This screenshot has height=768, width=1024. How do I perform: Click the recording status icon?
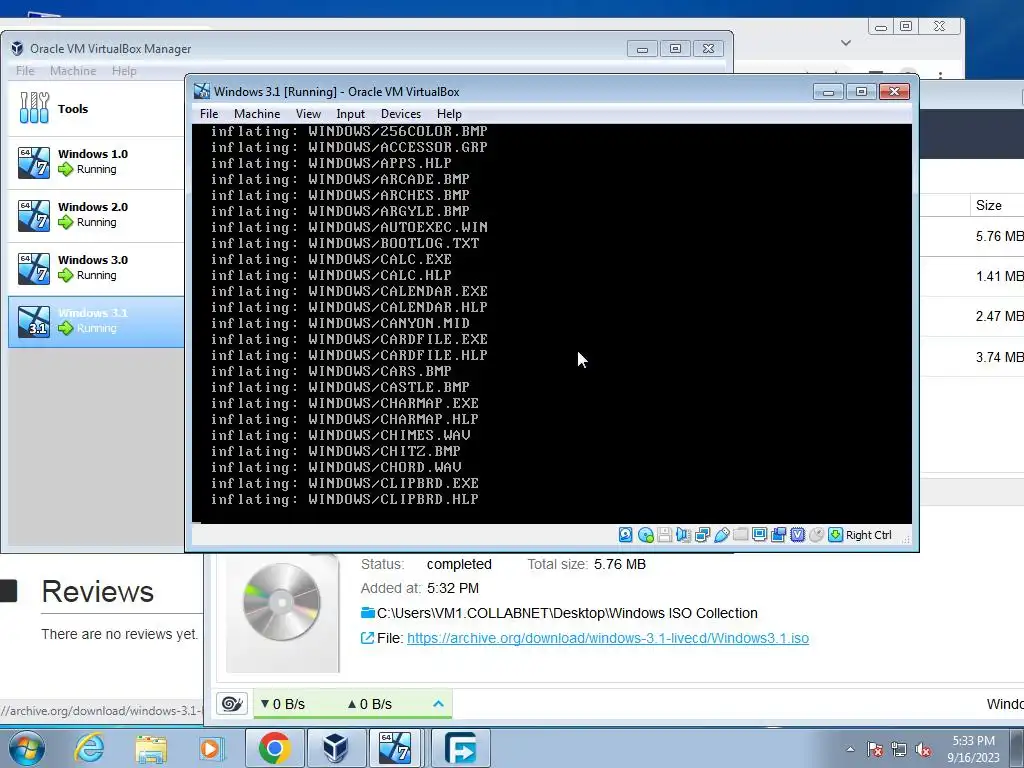pos(778,535)
